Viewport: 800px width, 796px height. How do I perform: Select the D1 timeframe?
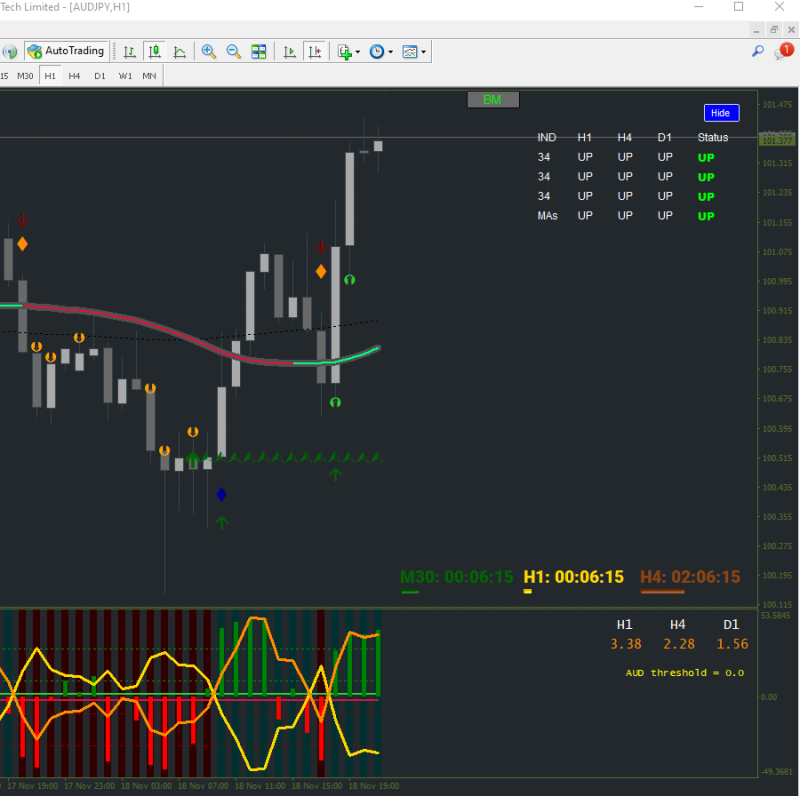(x=99, y=76)
